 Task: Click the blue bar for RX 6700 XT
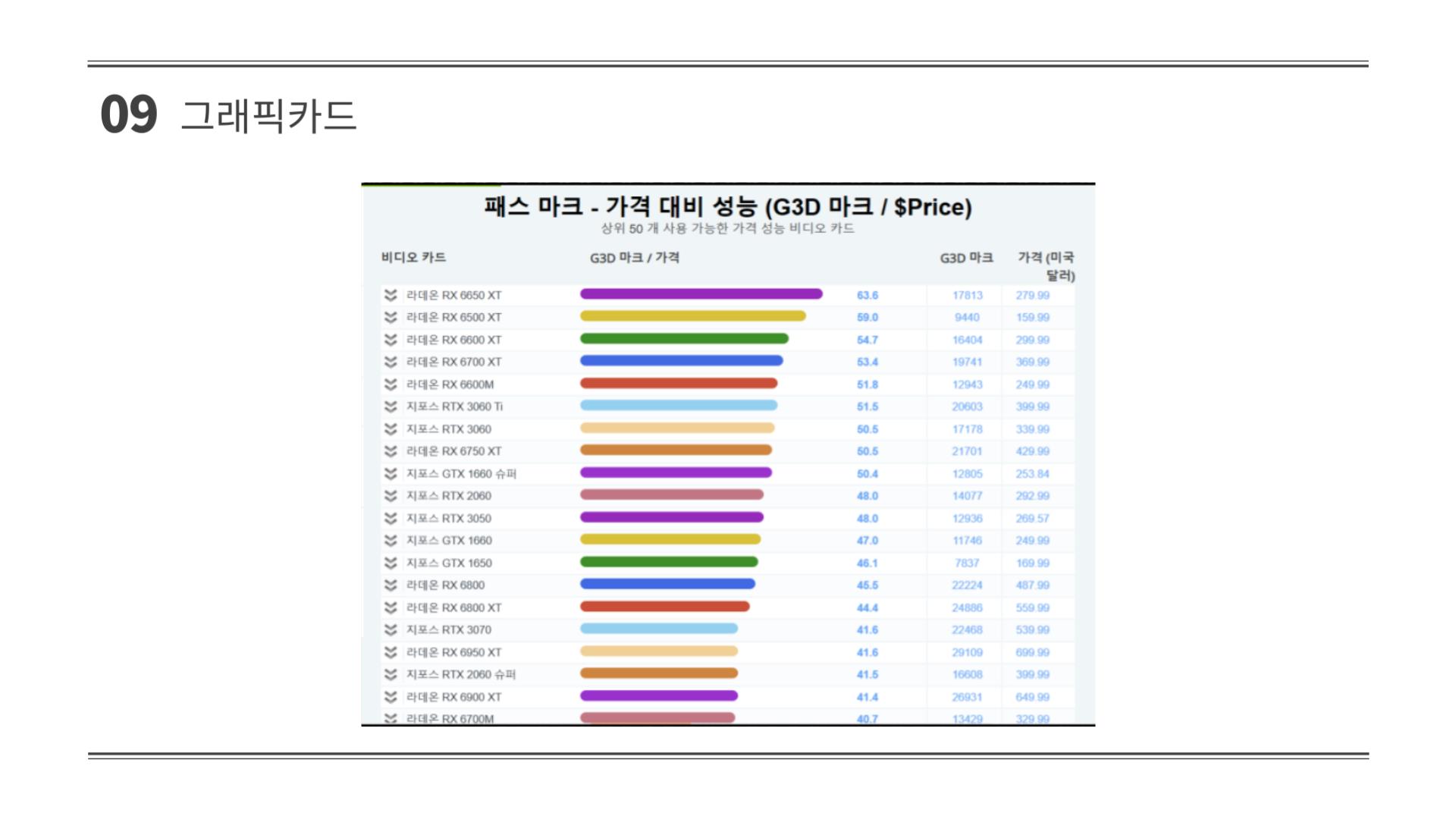[682, 361]
